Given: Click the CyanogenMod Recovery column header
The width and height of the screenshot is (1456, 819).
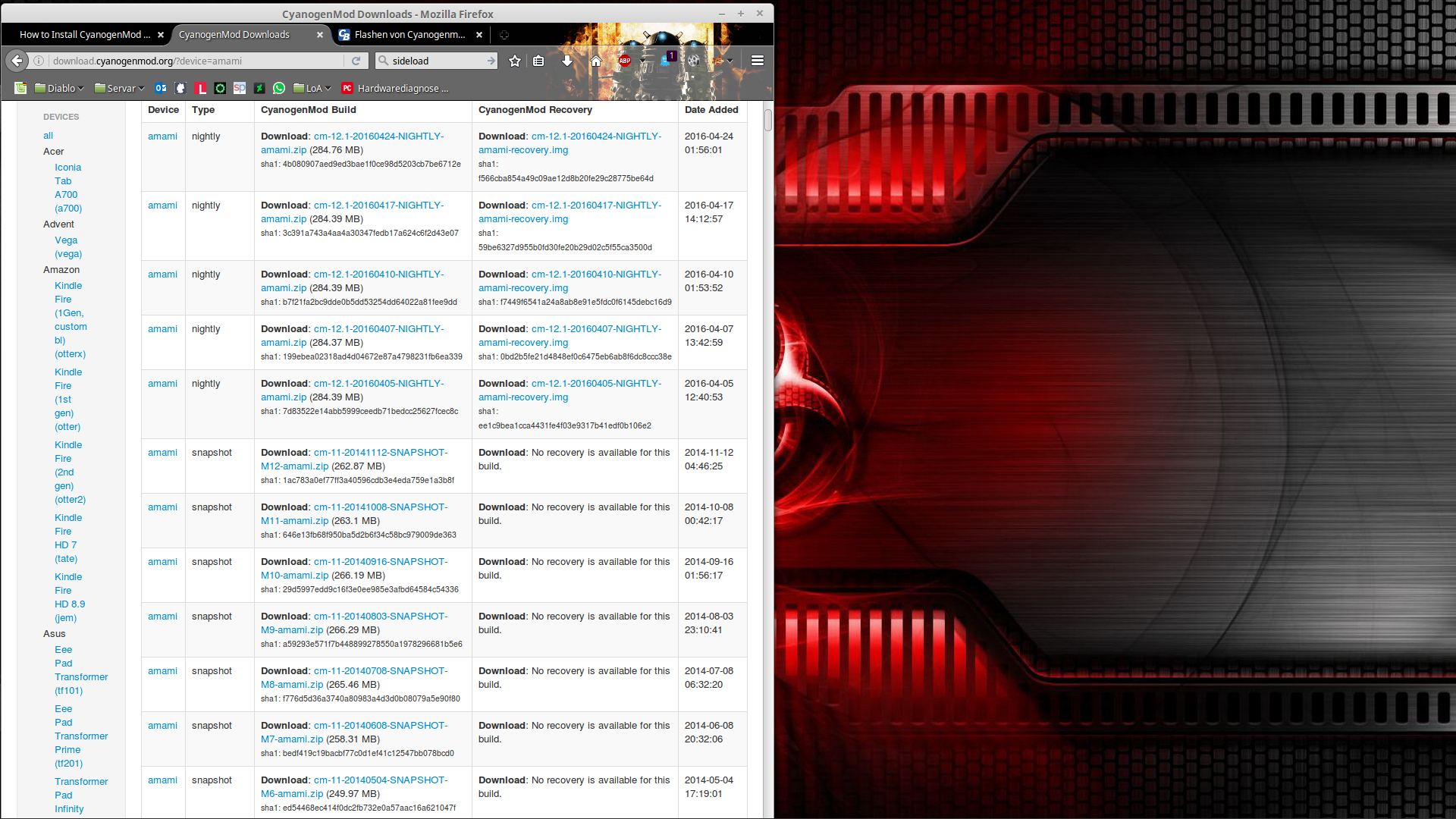Looking at the screenshot, I should pos(535,110).
